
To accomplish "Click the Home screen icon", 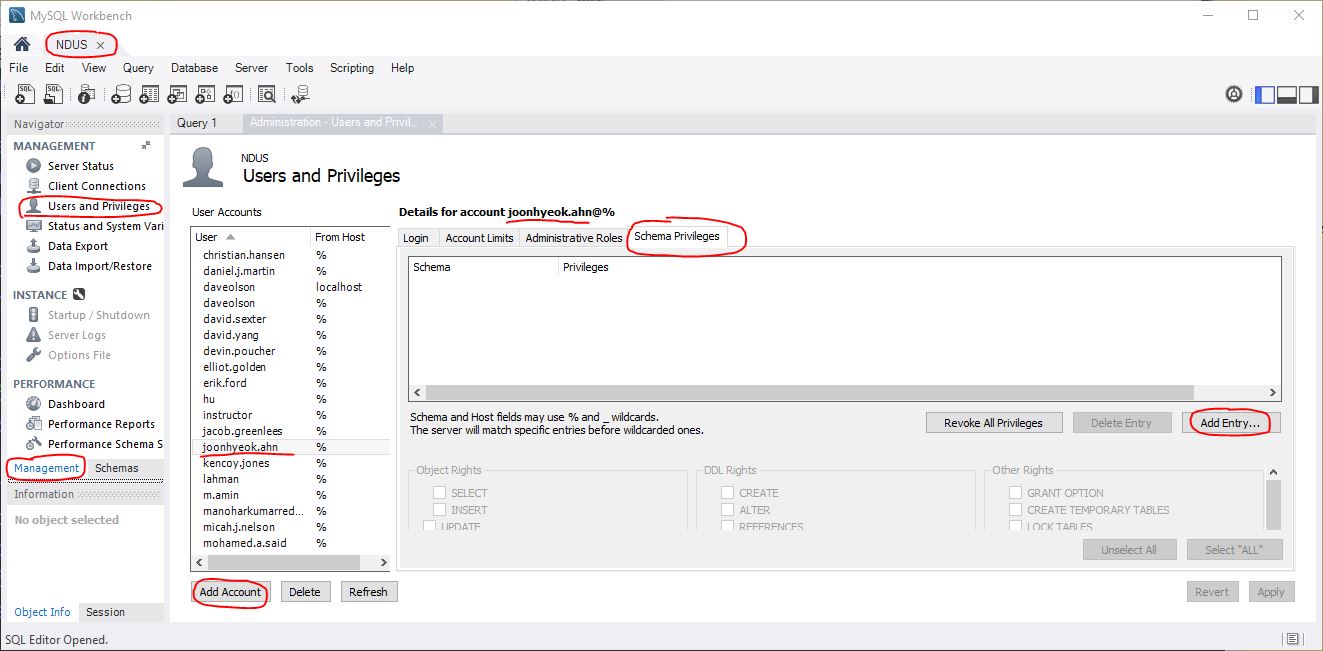I will point(21,45).
